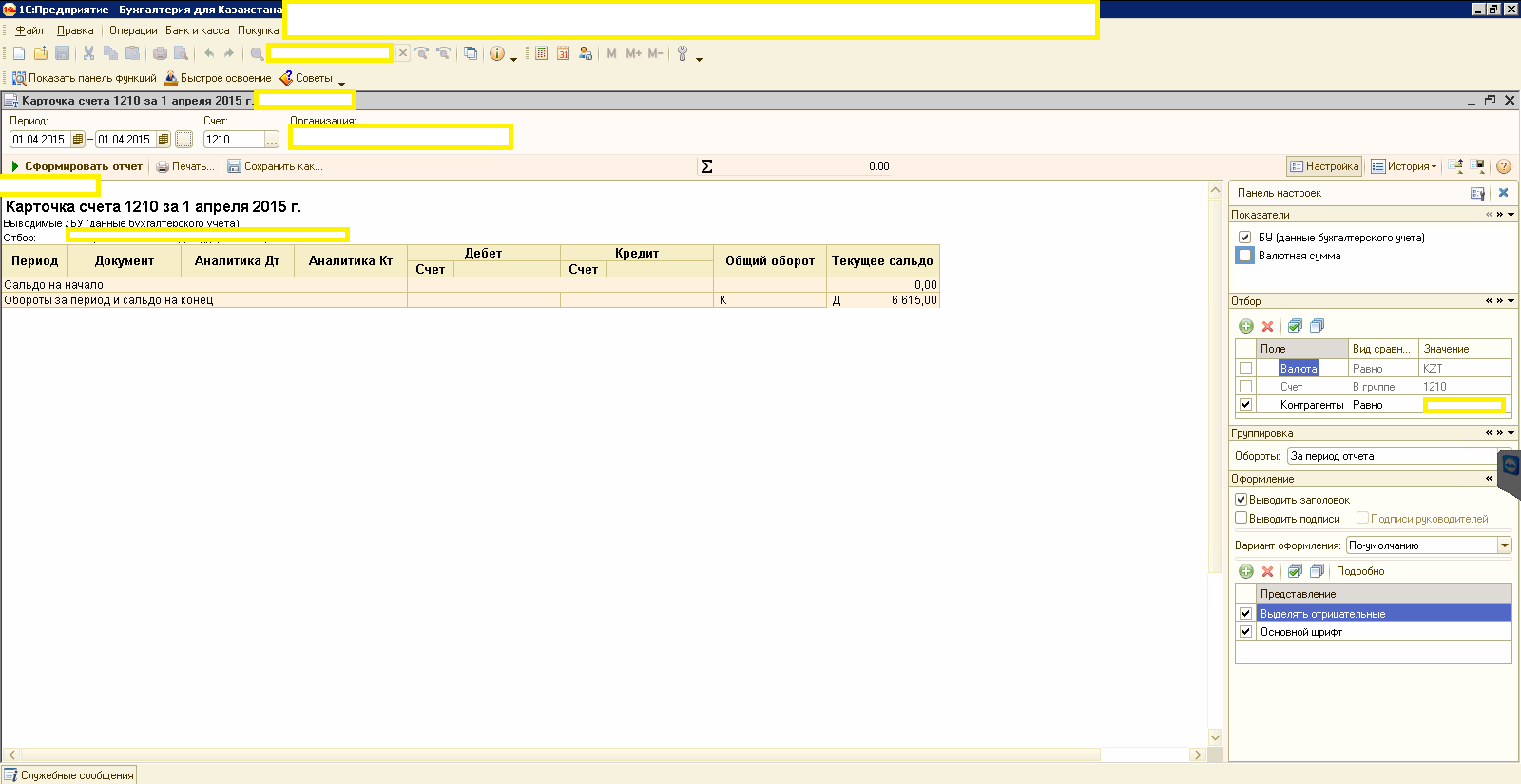
Task: Uncheck the Выделять отрицательные row checkbox
Action: pyautogui.click(x=1245, y=614)
